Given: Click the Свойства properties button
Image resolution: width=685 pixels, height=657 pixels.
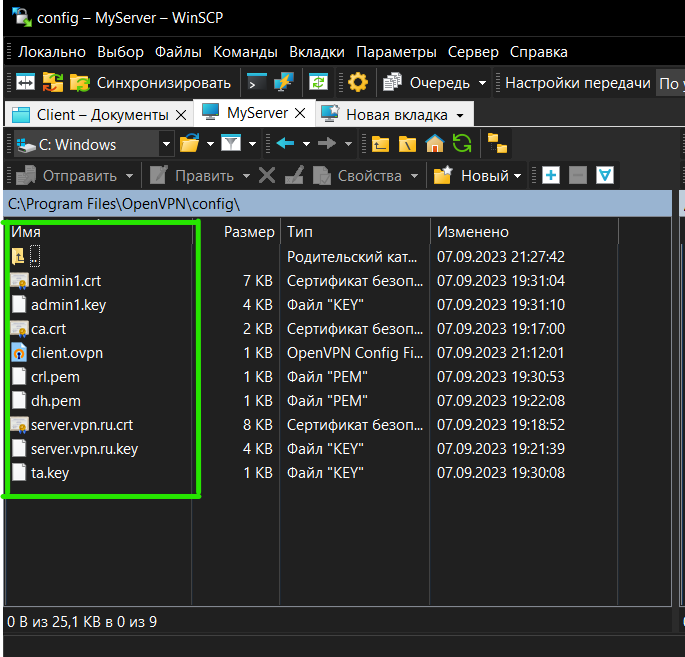Looking at the screenshot, I should (x=358, y=176).
